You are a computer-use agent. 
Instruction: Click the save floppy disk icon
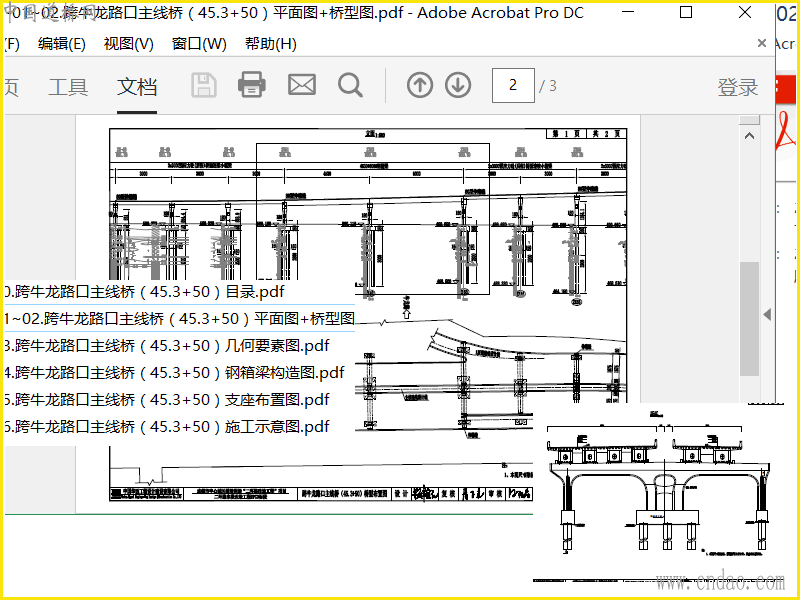204,85
